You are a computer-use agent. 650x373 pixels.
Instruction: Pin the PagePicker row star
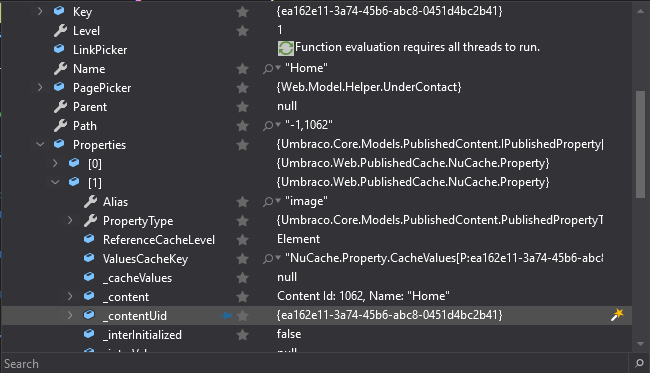click(x=243, y=87)
